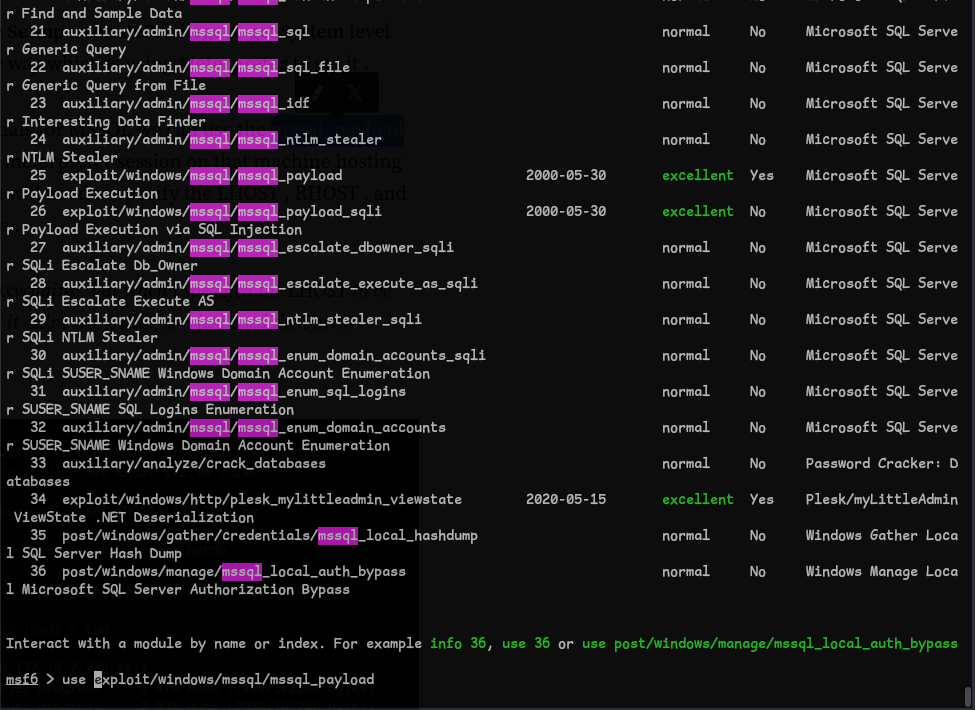Screen dimensions: 975x710
Task: Click 'excellent' rank on mssql_payload row
Action: coord(697,176)
